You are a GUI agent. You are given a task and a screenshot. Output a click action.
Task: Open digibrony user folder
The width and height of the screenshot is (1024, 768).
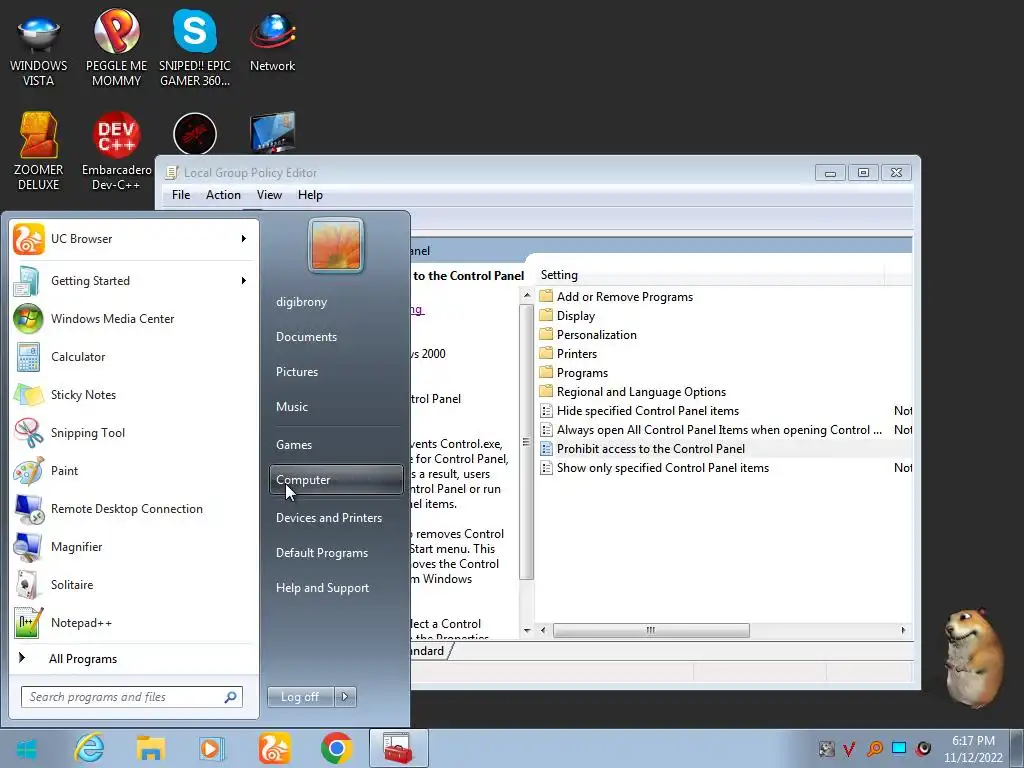[x=336, y=302]
